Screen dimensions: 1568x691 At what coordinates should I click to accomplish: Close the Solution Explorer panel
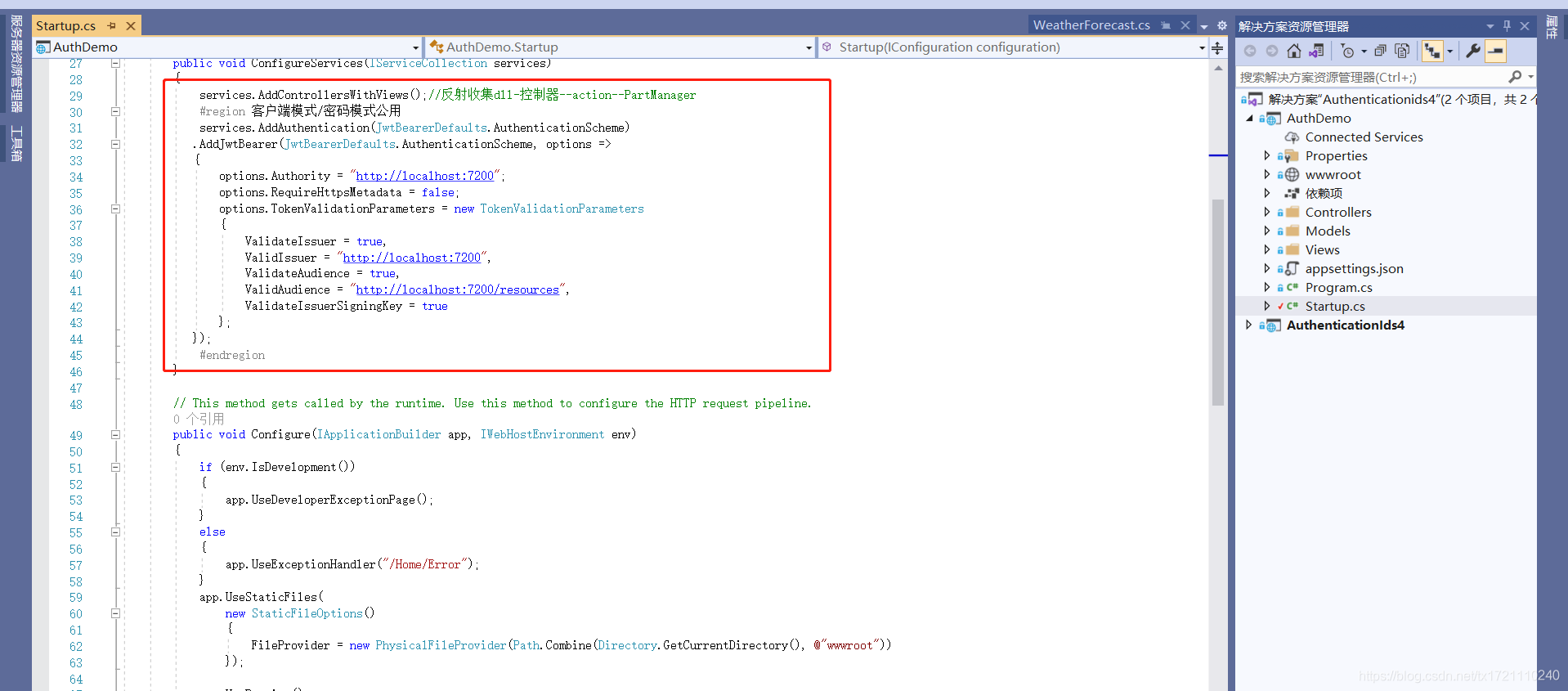[1525, 26]
